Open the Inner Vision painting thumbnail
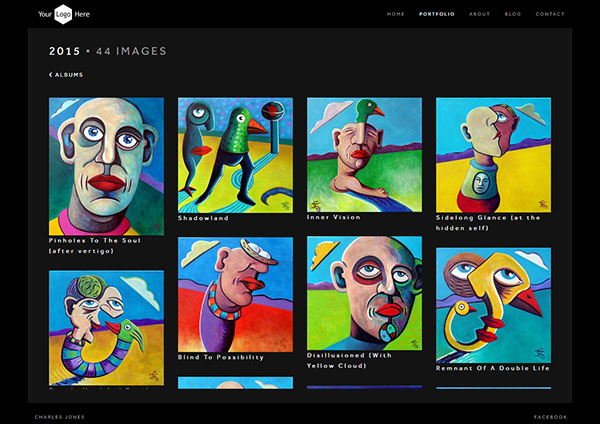600x424 pixels. tap(364, 154)
